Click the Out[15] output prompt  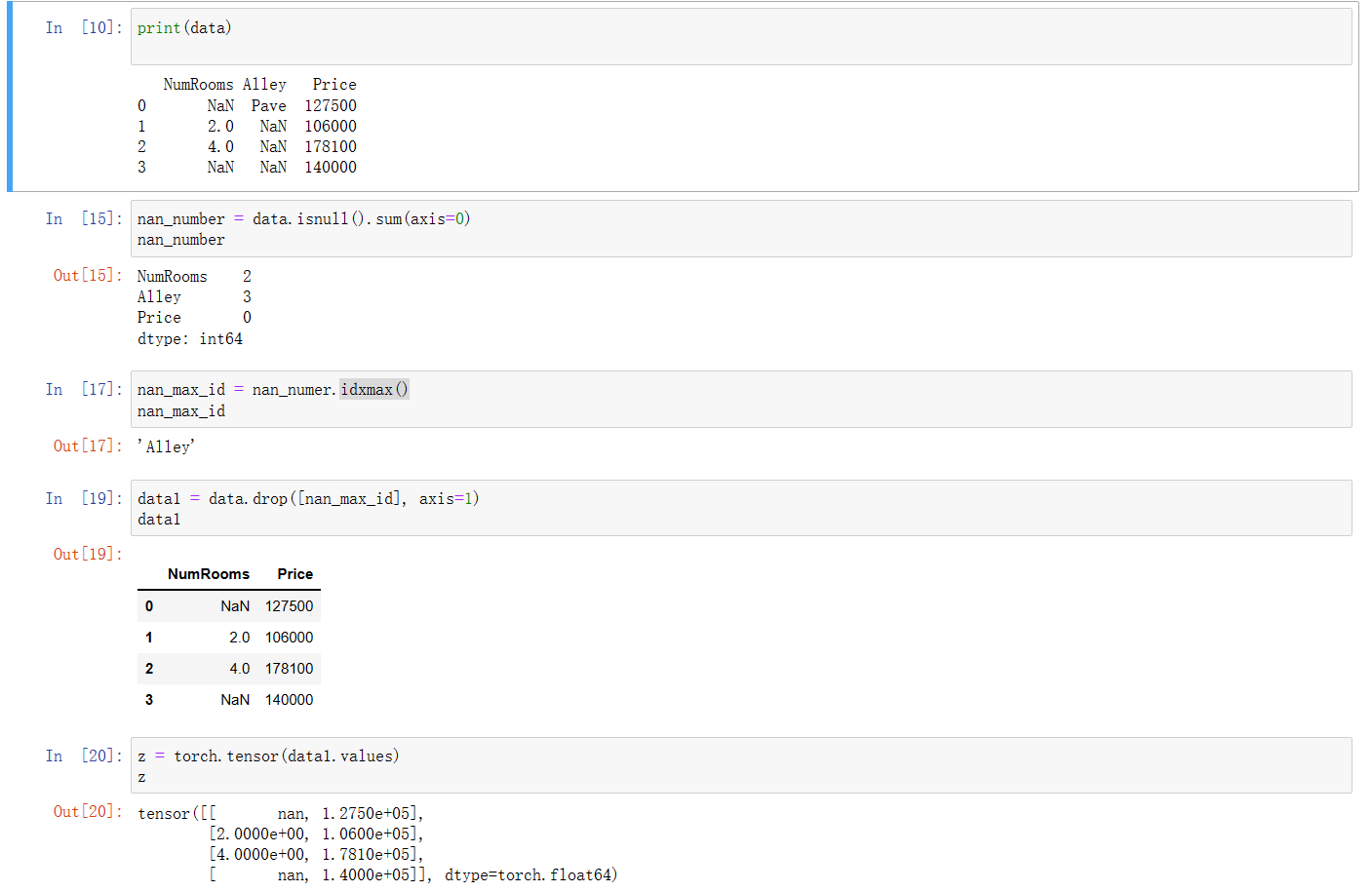88,276
